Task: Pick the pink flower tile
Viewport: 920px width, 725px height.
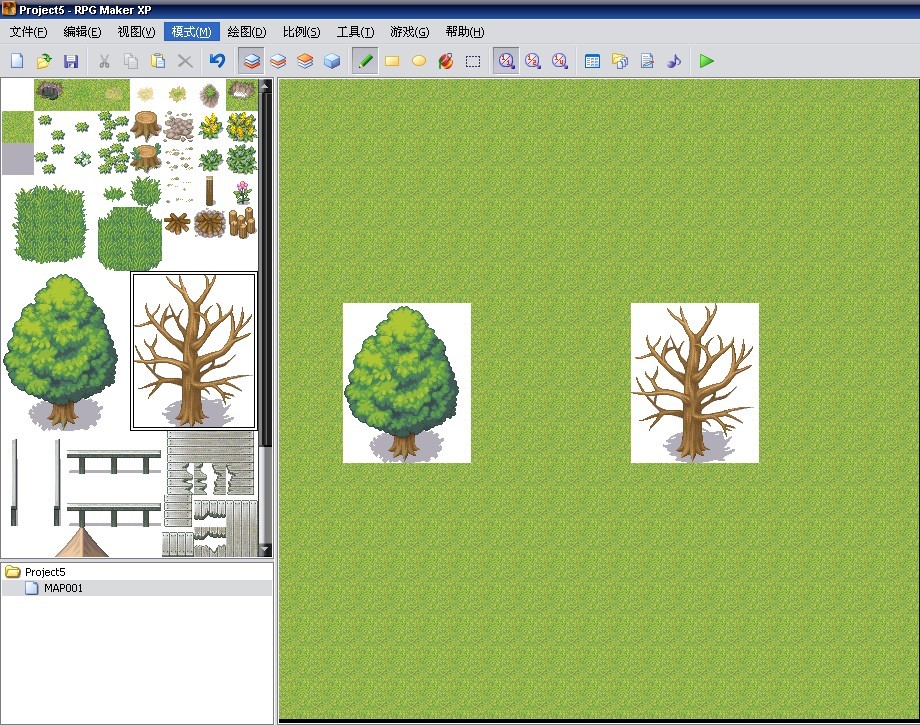Action: pos(242,191)
